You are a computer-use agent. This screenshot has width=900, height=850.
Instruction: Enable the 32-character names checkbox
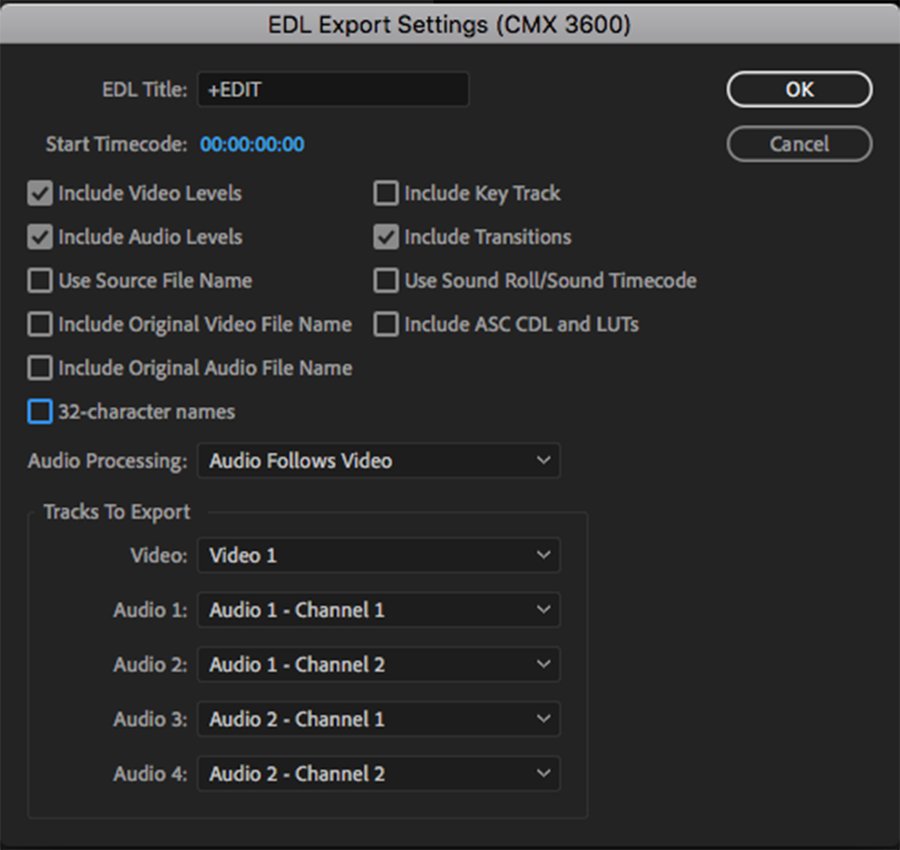(40, 411)
